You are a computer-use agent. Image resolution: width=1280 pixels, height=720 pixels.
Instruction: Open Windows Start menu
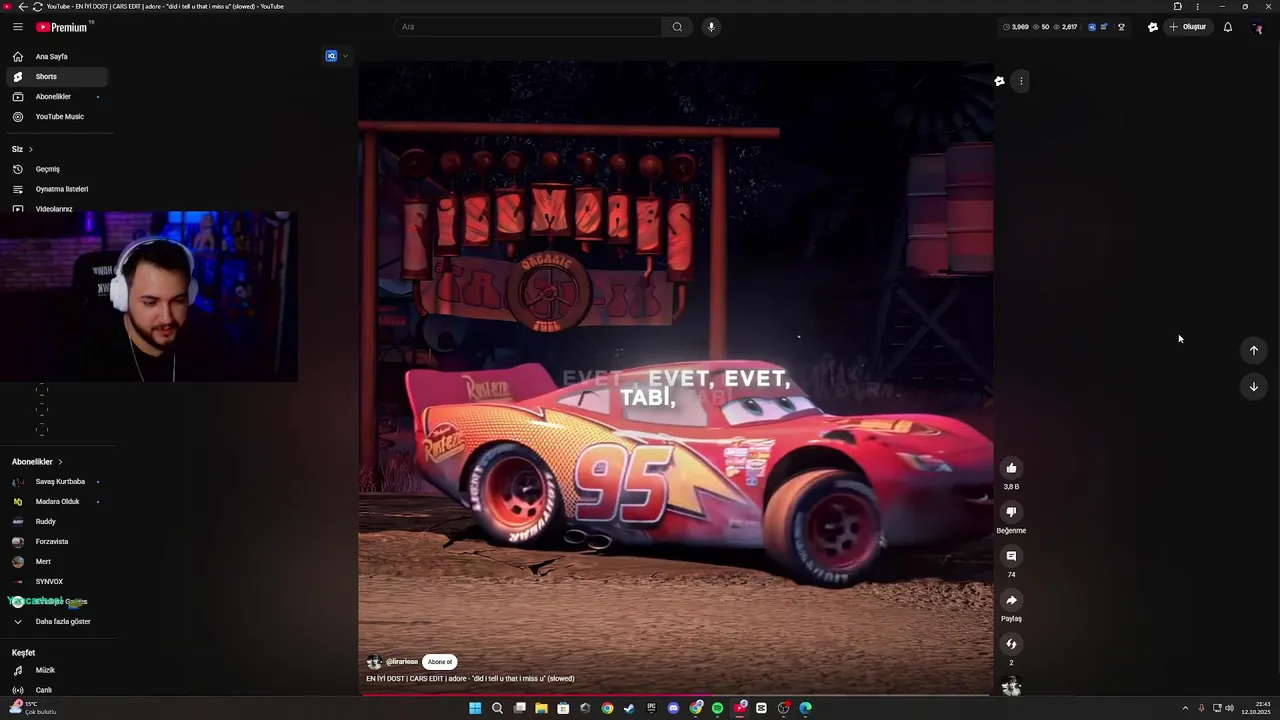click(x=475, y=708)
